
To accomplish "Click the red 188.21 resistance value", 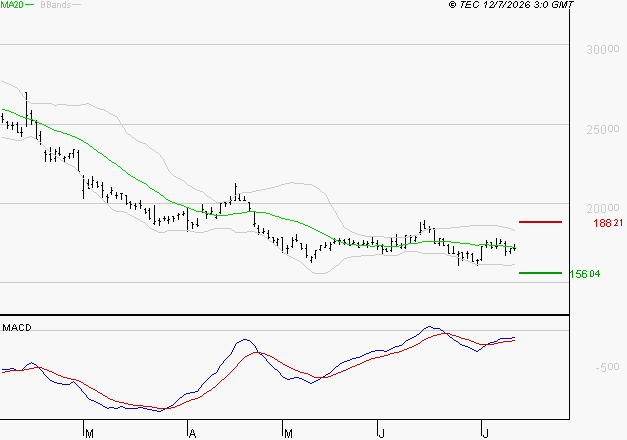I will point(608,223).
